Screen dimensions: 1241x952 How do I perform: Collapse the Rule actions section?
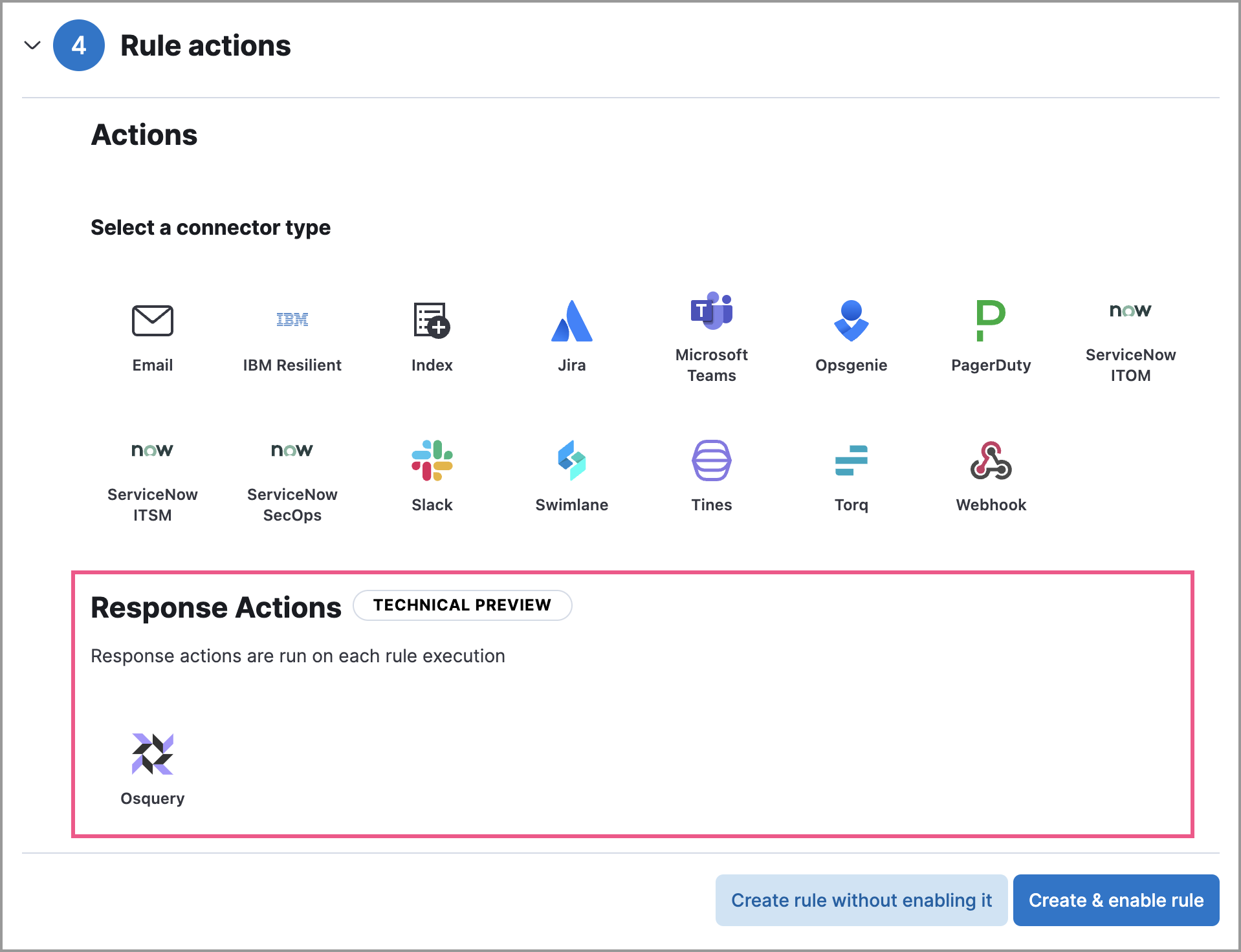tap(32, 45)
